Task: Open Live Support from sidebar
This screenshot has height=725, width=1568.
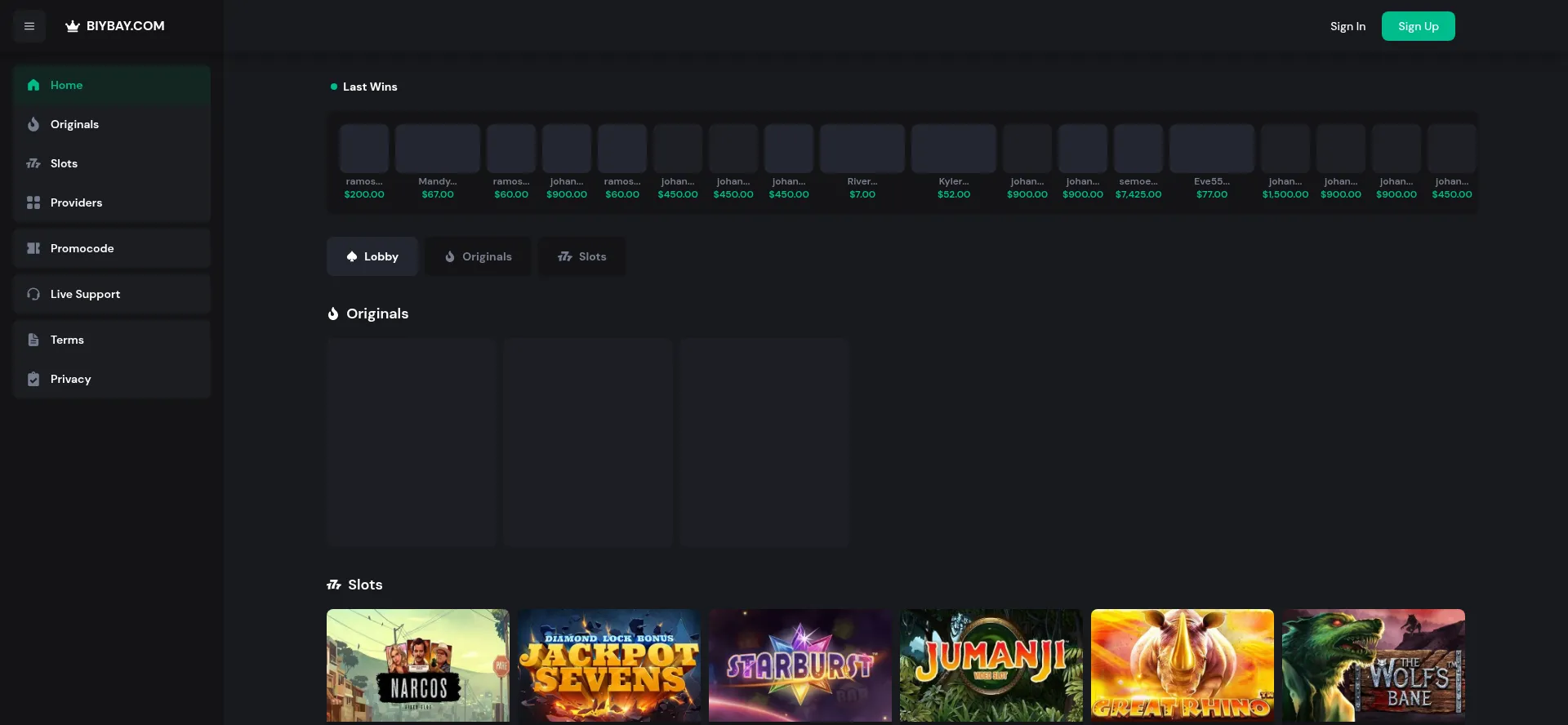Action: [112, 294]
